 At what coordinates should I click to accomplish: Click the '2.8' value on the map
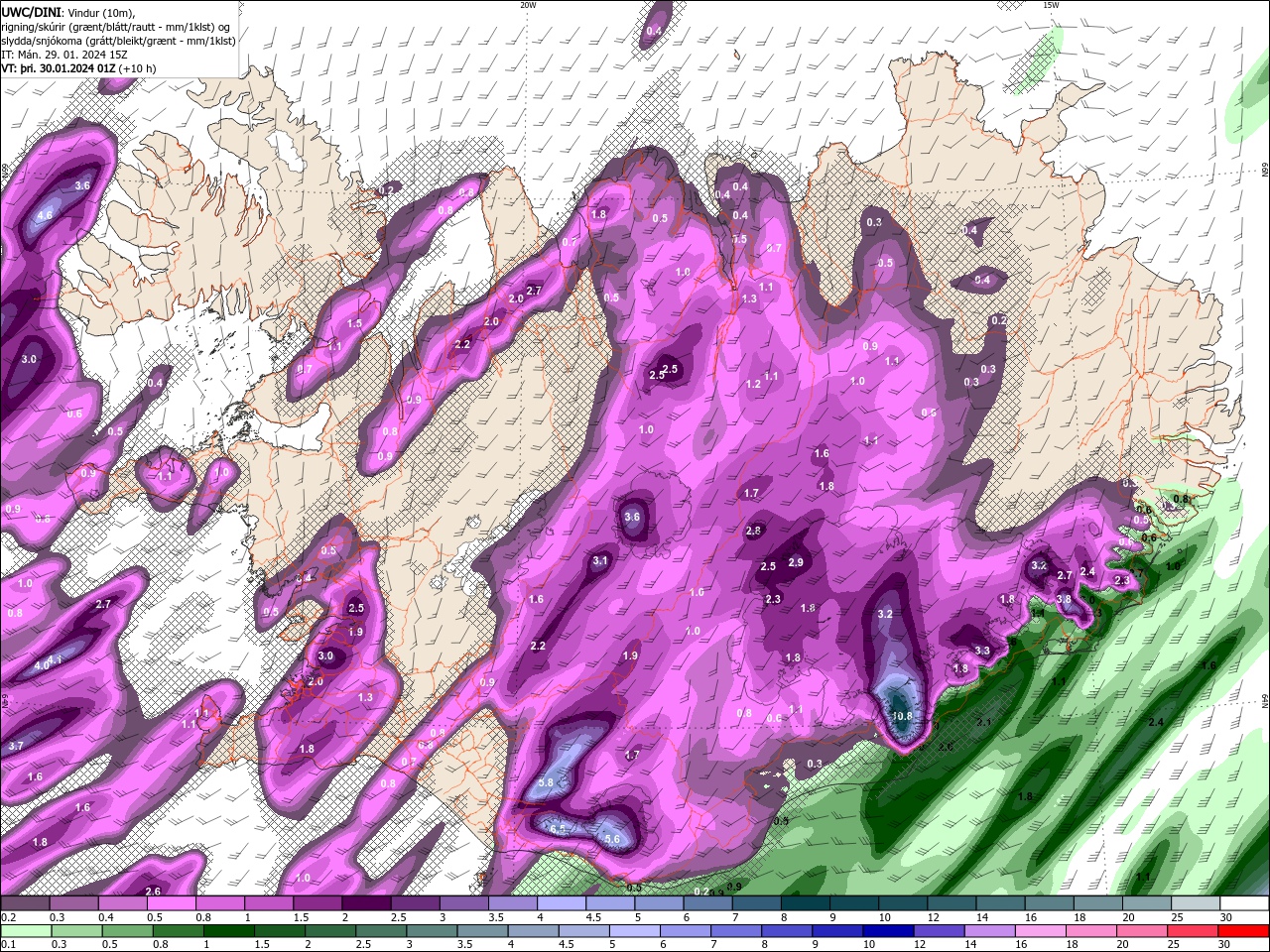click(x=753, y=531)
